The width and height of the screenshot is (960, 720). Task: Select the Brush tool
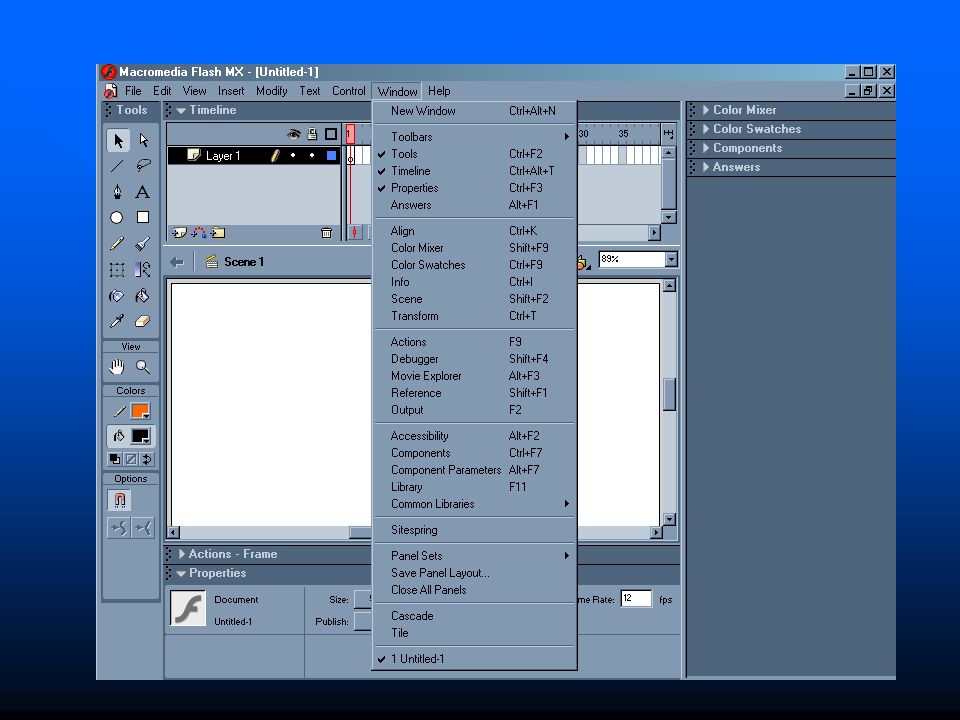point(143,244)
